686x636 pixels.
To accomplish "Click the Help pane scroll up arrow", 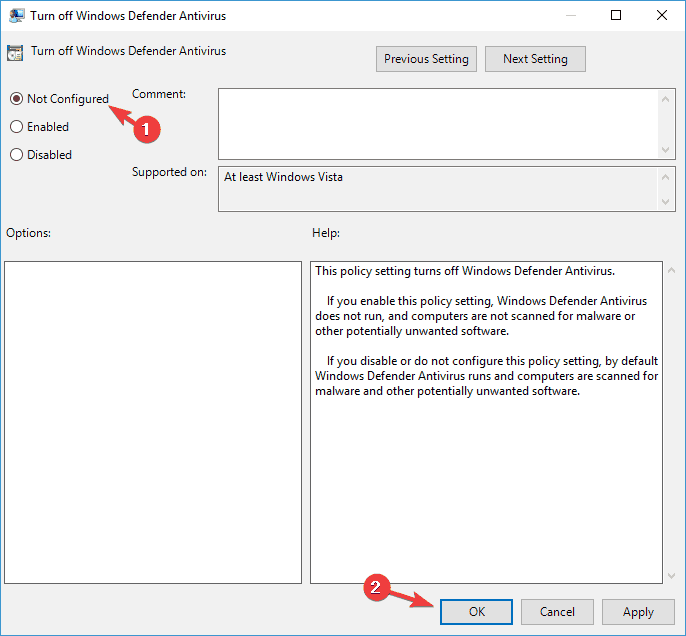I will pyautogui.click(x=672, y=271).
